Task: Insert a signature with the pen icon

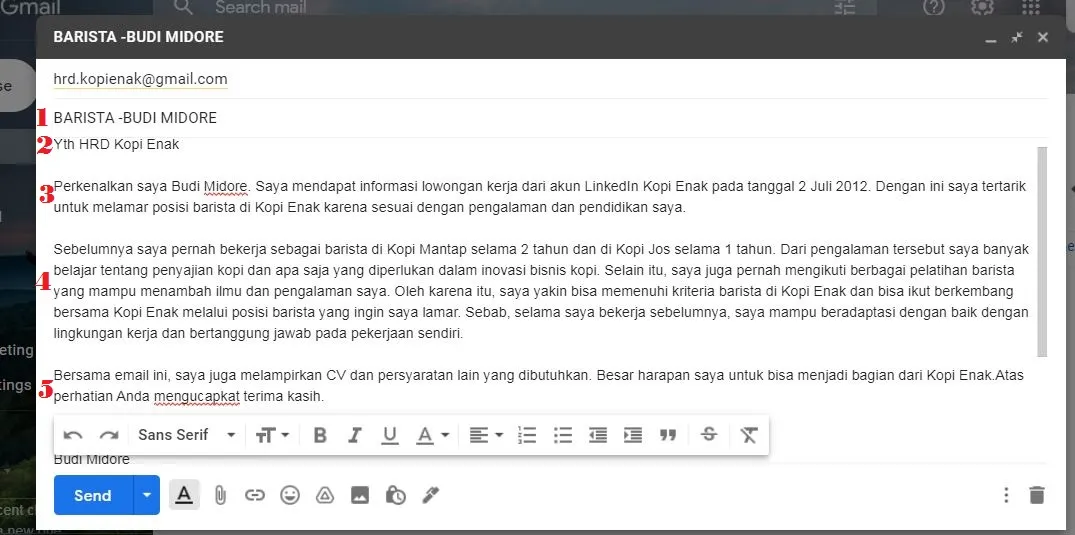Action: pos(431,495)
